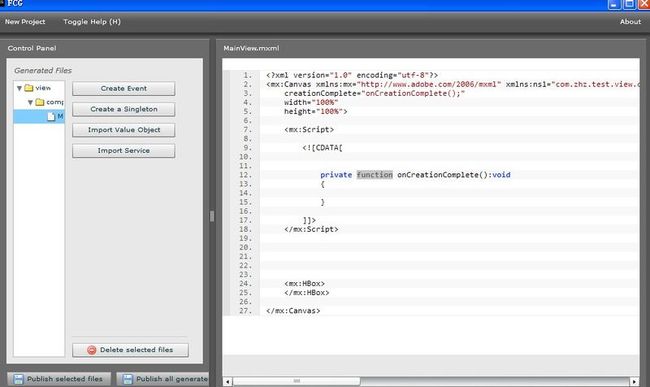
Task: Open the About menu item
Action: click(x=630, y=22)
